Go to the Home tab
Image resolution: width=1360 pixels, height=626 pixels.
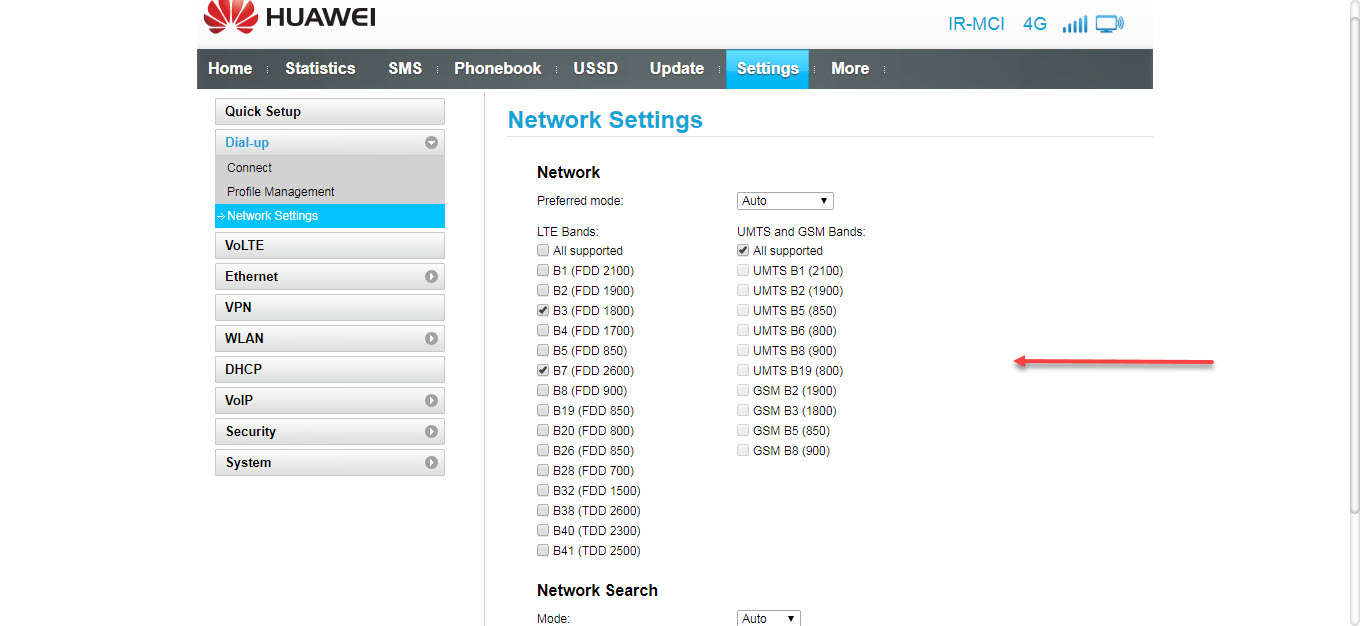230,69
